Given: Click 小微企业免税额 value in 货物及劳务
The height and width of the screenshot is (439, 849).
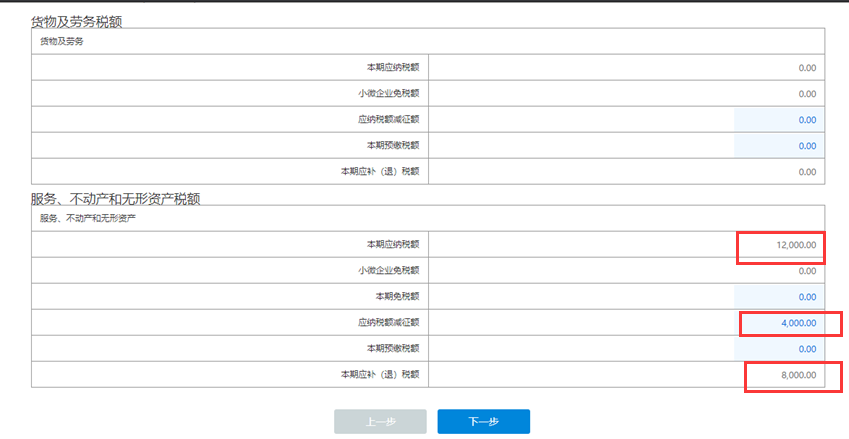Looking at the screenshot, I should [807, 94].
